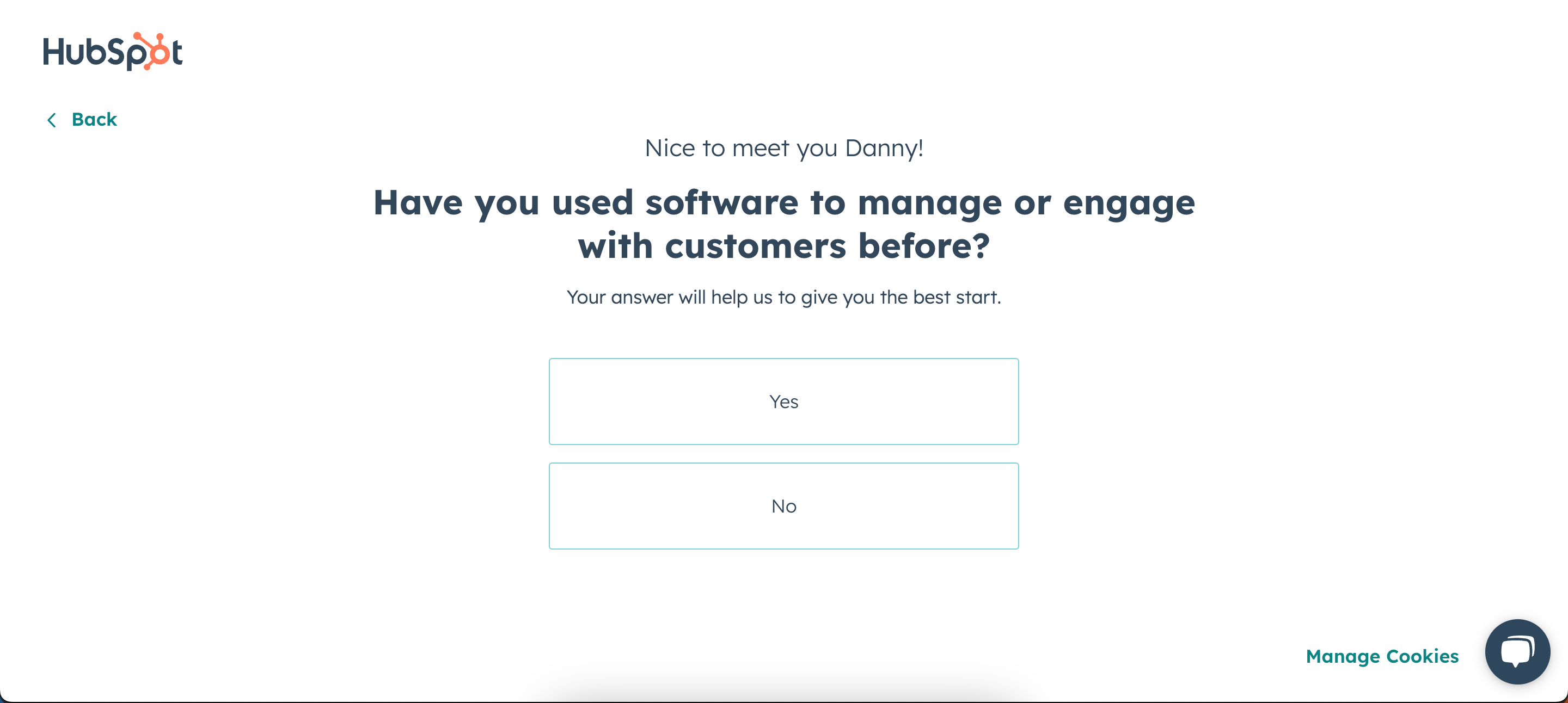Click the word "software" in the heading
Image resolution: width=1568 pixels, height=703 pixels.
click(x=721, y=202)
